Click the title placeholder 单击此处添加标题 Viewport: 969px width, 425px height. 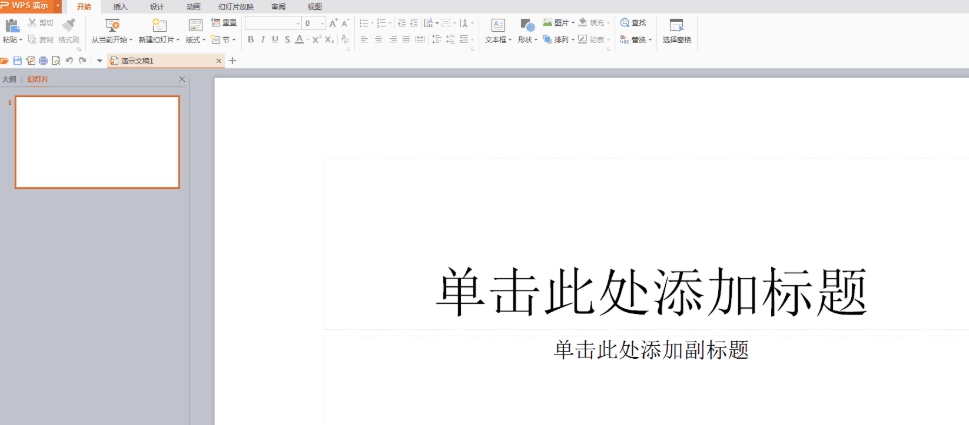tap(651, 292)
